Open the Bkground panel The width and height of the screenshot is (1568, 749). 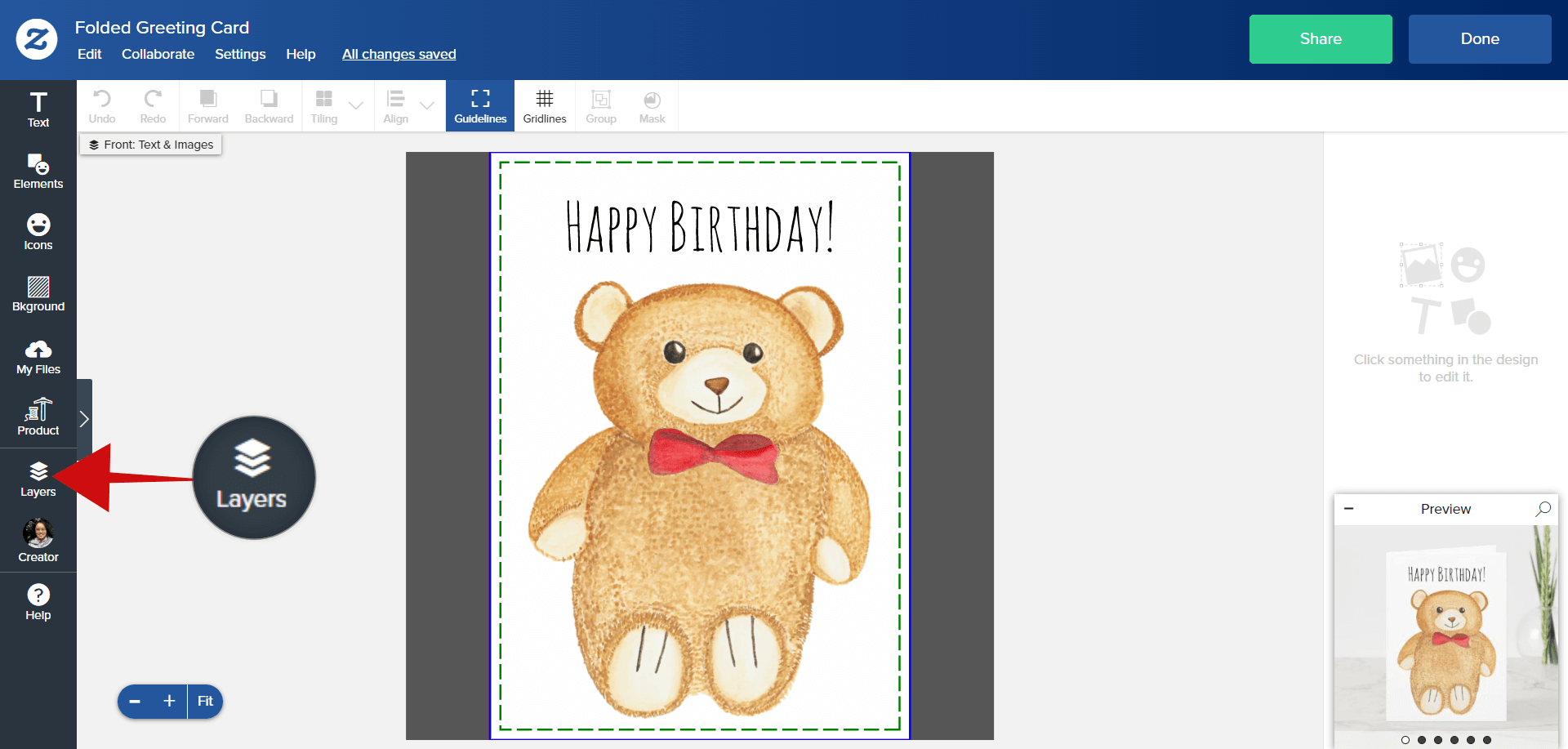[x=38, y=294]
